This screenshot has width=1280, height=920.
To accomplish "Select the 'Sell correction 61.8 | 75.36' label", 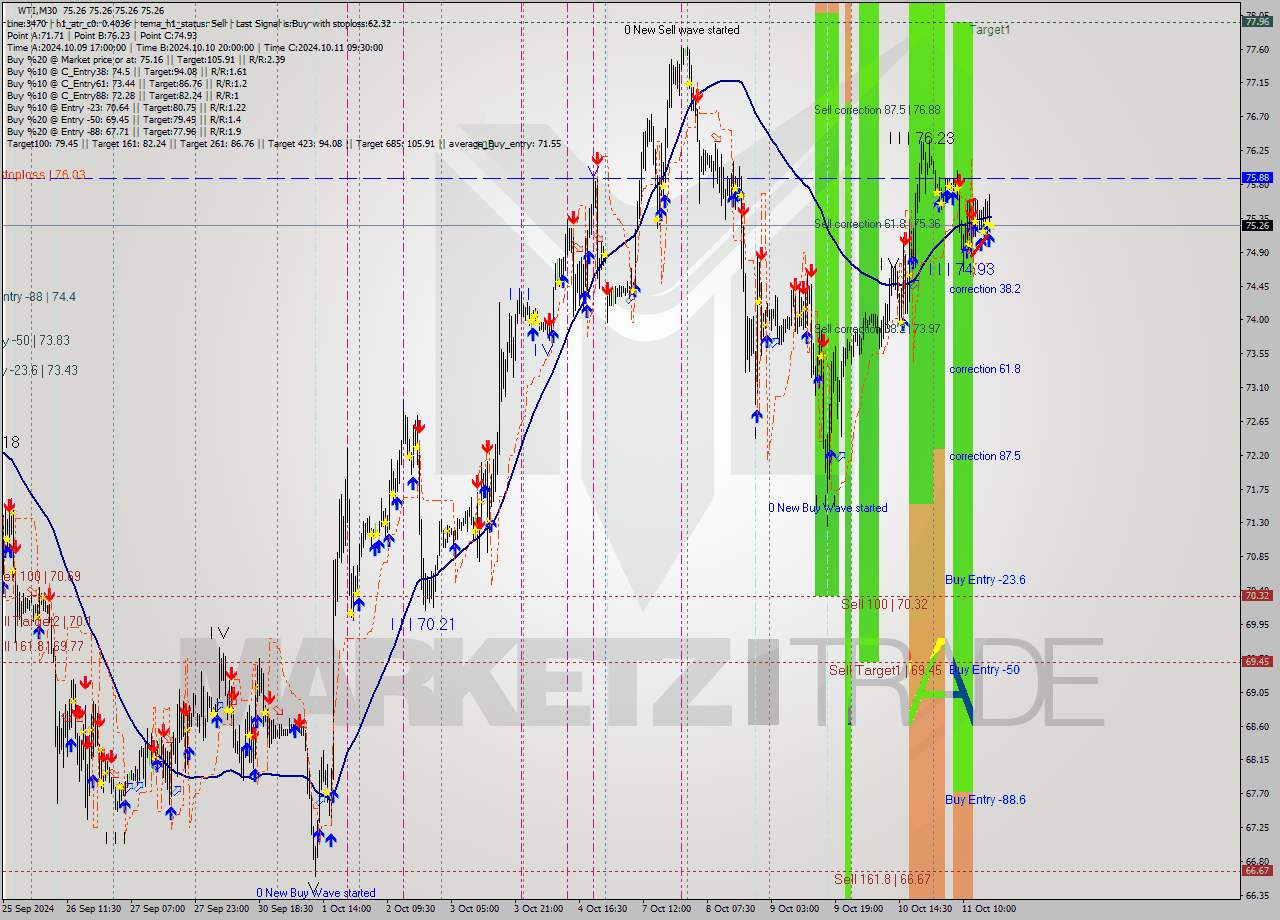I will (877, 224).
